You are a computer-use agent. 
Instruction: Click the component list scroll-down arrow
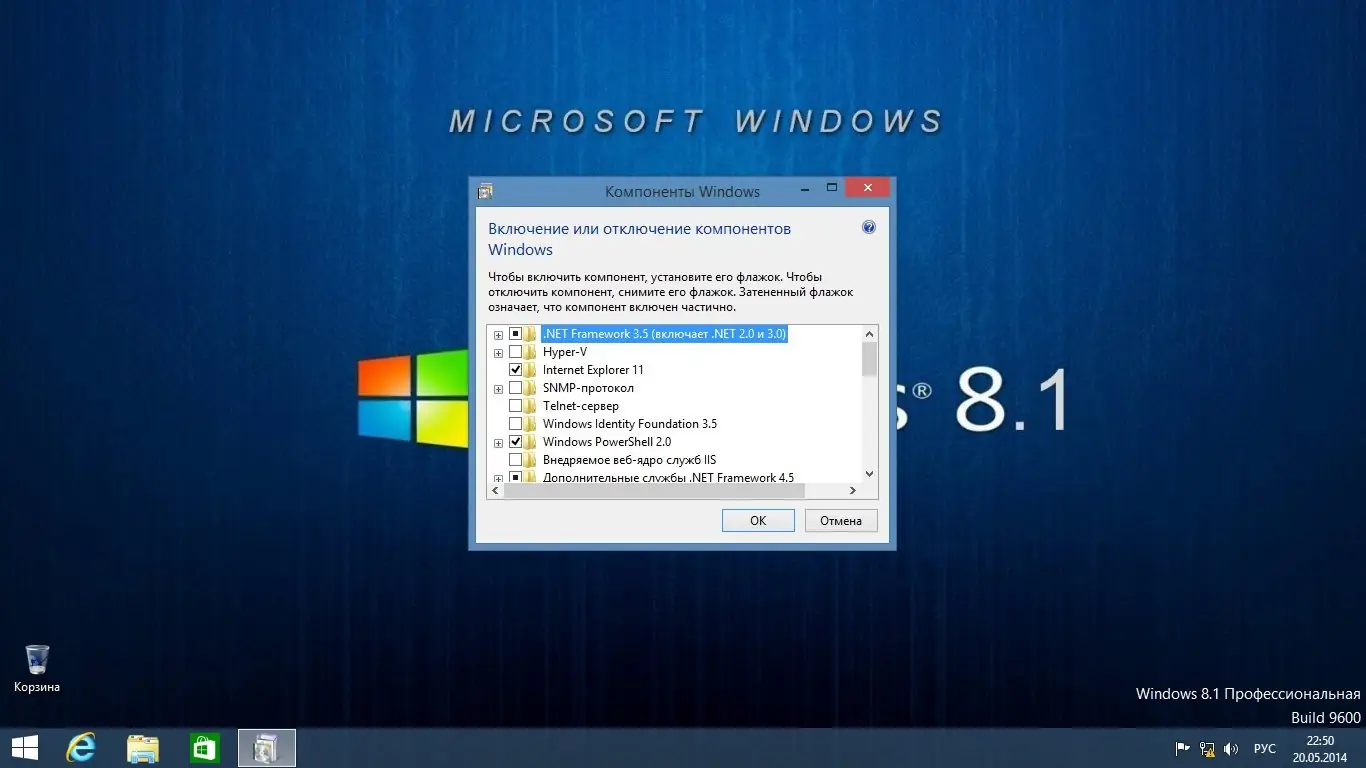[x=869, y=474]
